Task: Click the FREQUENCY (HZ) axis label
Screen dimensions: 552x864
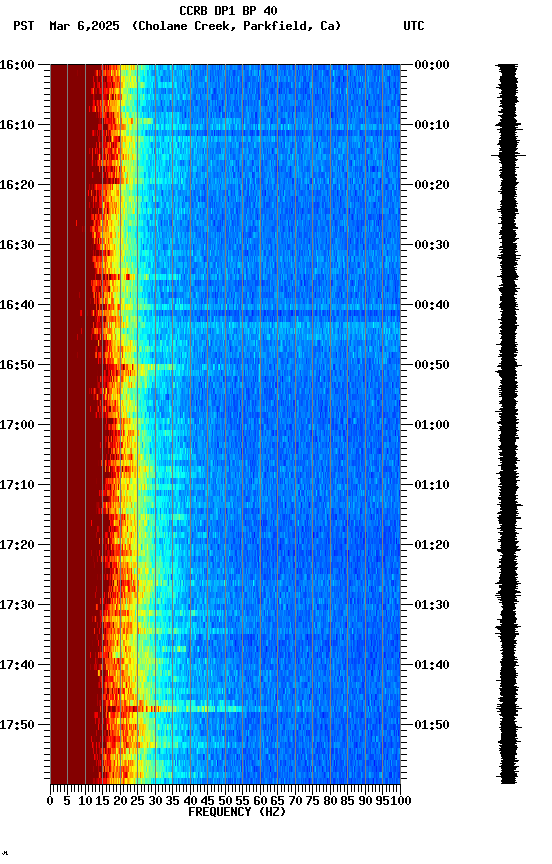Action: [237, 812]
